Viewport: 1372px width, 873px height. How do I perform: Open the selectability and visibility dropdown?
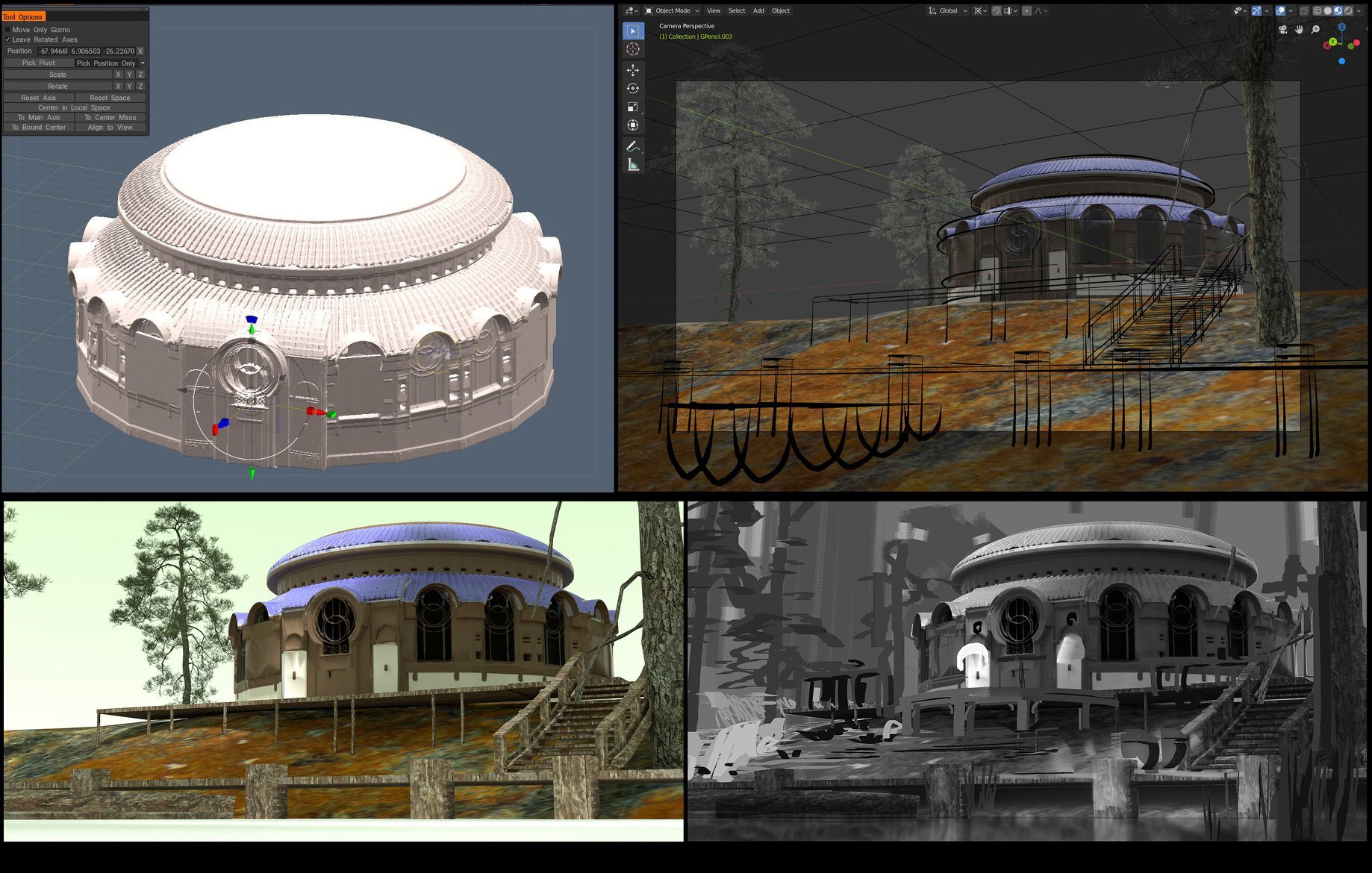[1240, 10]
